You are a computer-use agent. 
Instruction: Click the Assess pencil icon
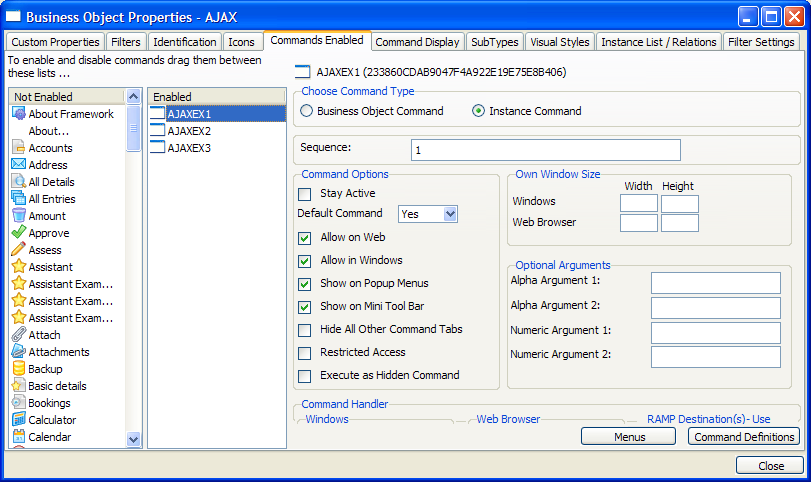[x=19, y=250]
